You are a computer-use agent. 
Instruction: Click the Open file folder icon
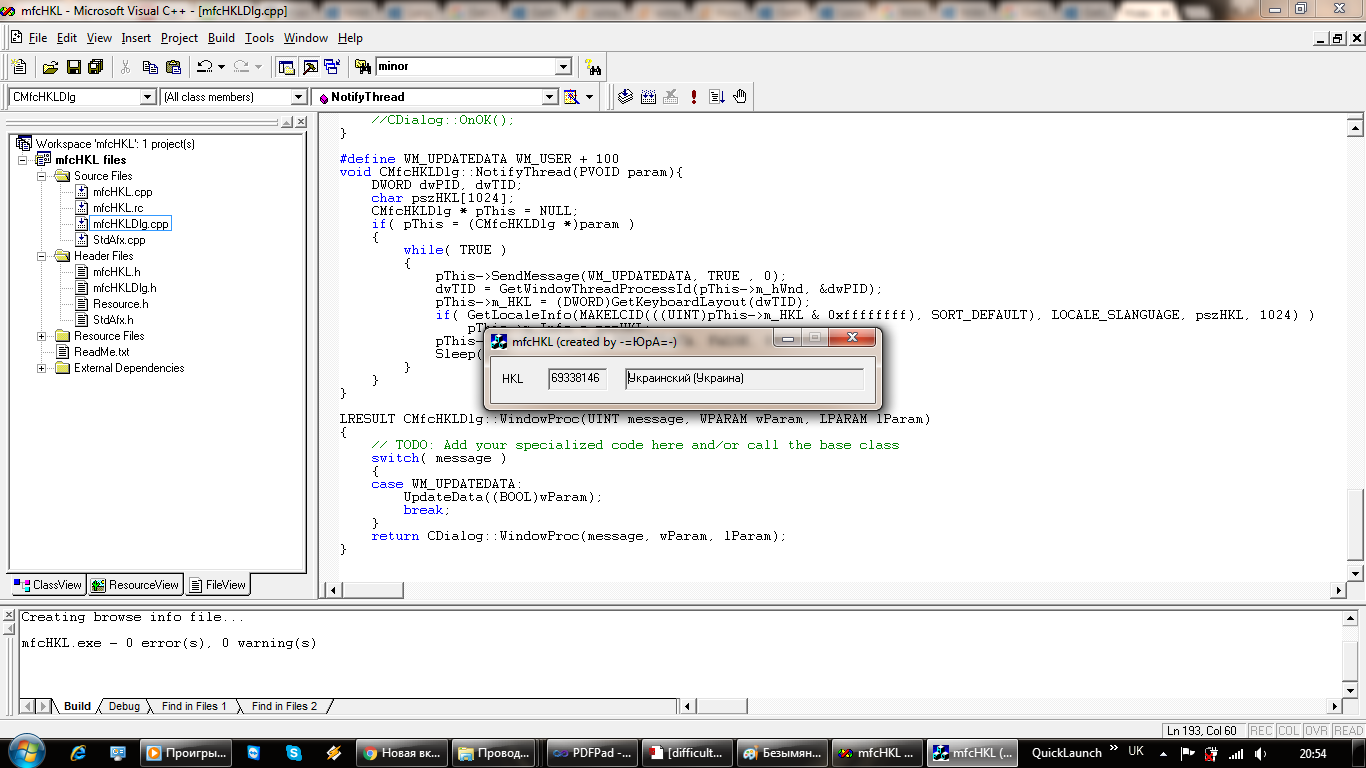50,67
